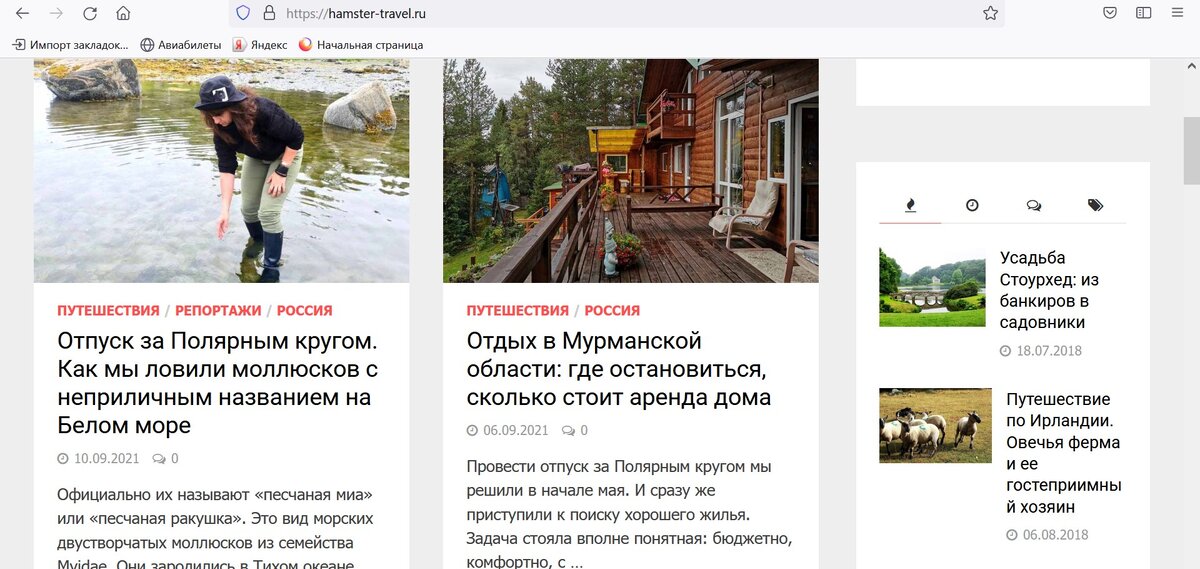Screen dimensions: 1200x569
Task: Click the tracking protection shield icon
Action: (243, 14)
